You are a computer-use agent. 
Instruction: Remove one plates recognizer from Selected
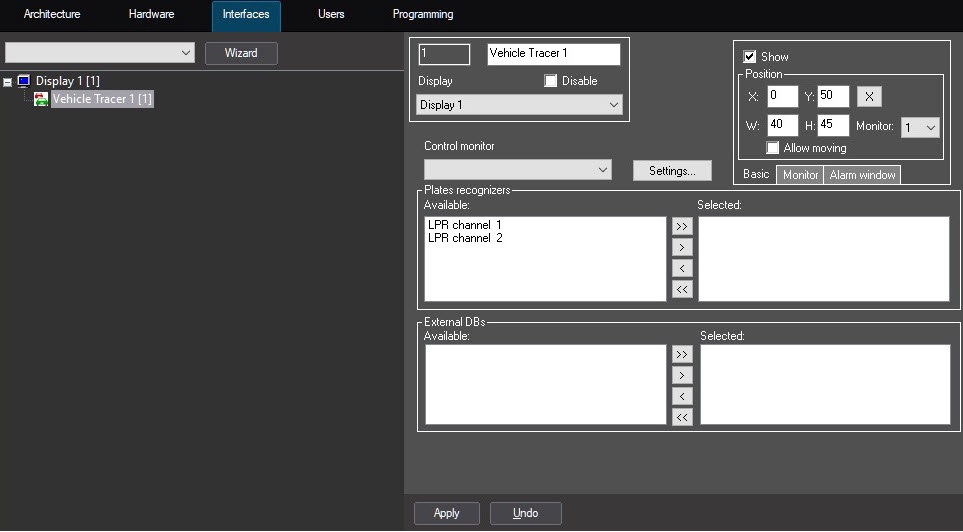tap(682, 268)
